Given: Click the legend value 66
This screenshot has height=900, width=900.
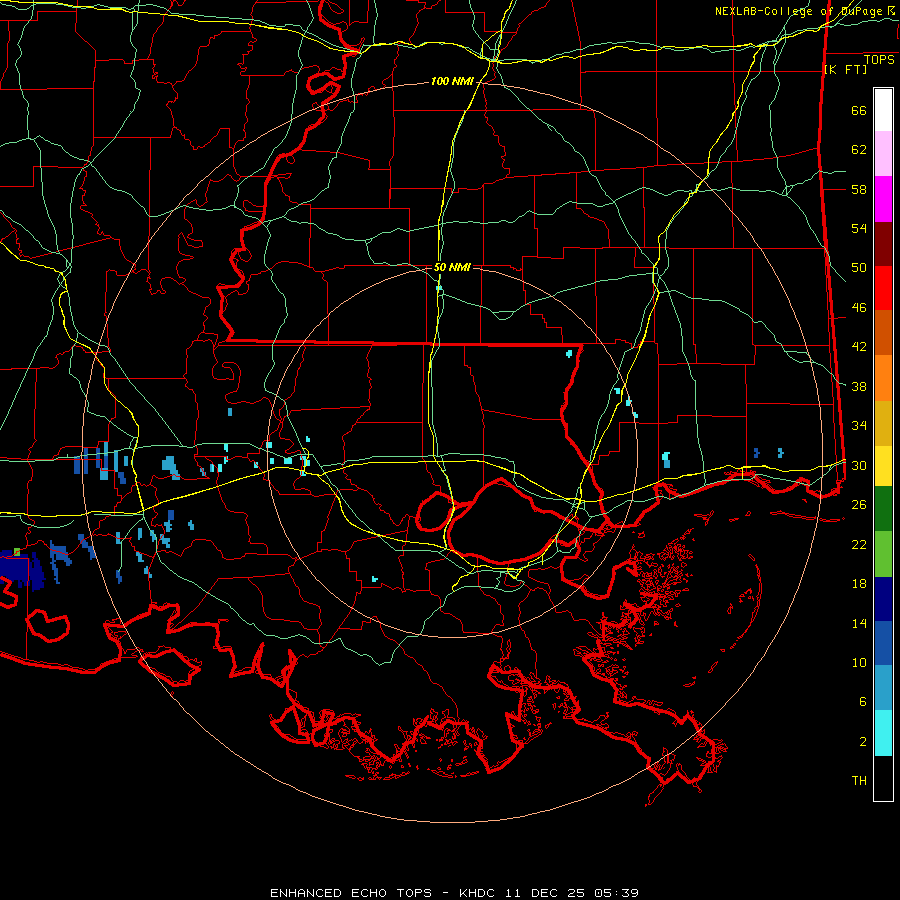Looking at the screenshot, I should (x=859, y=111).
